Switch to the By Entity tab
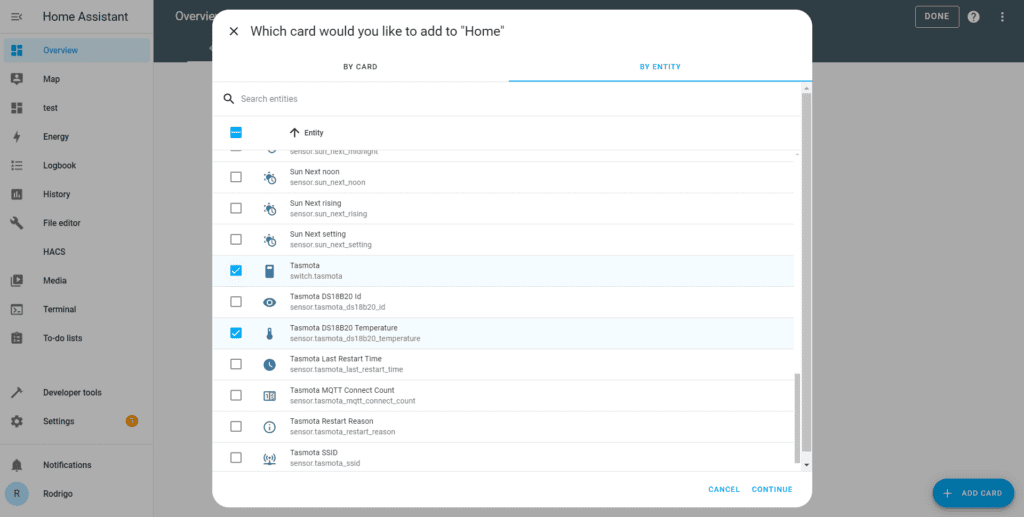1024x517 pixels. pos(660,67)
